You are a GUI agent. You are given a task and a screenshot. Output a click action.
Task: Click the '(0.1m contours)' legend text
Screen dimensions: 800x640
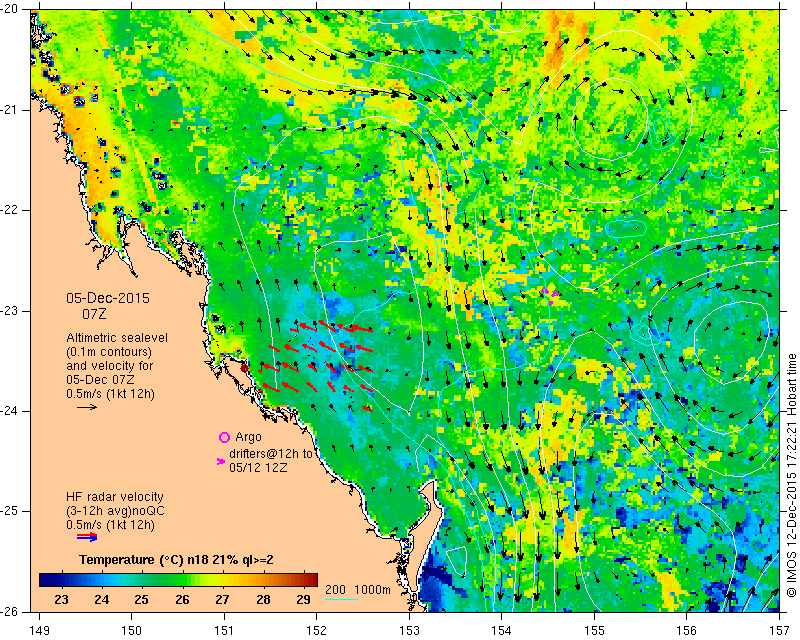coord(109,352)
